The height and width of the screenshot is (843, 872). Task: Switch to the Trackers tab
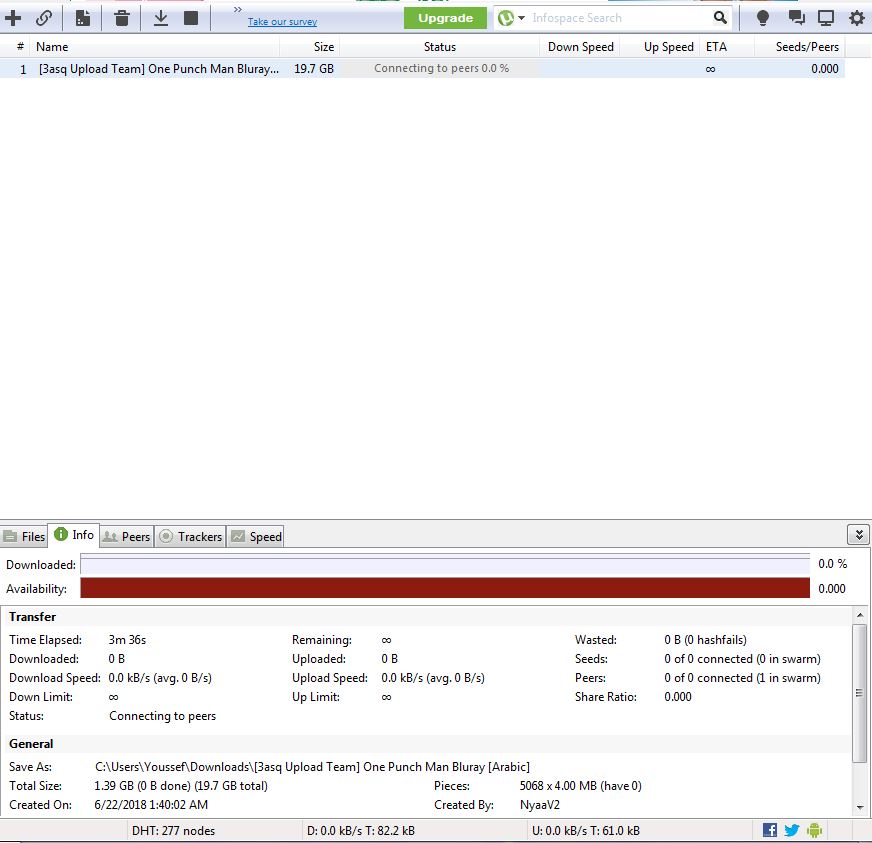click(x=190, y=537)
